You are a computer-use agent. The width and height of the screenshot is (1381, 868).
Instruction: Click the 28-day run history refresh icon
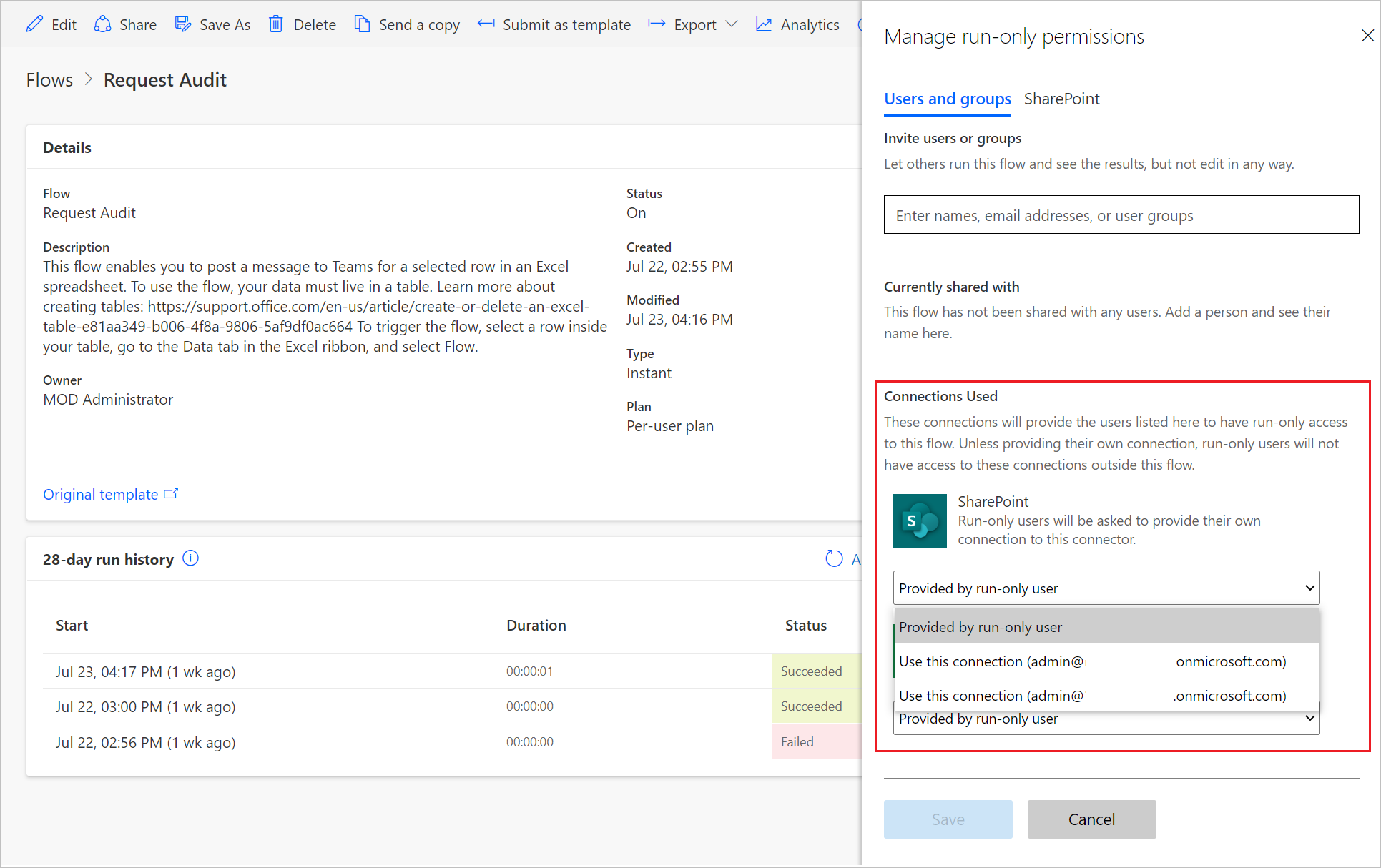(x=833, y=559)
